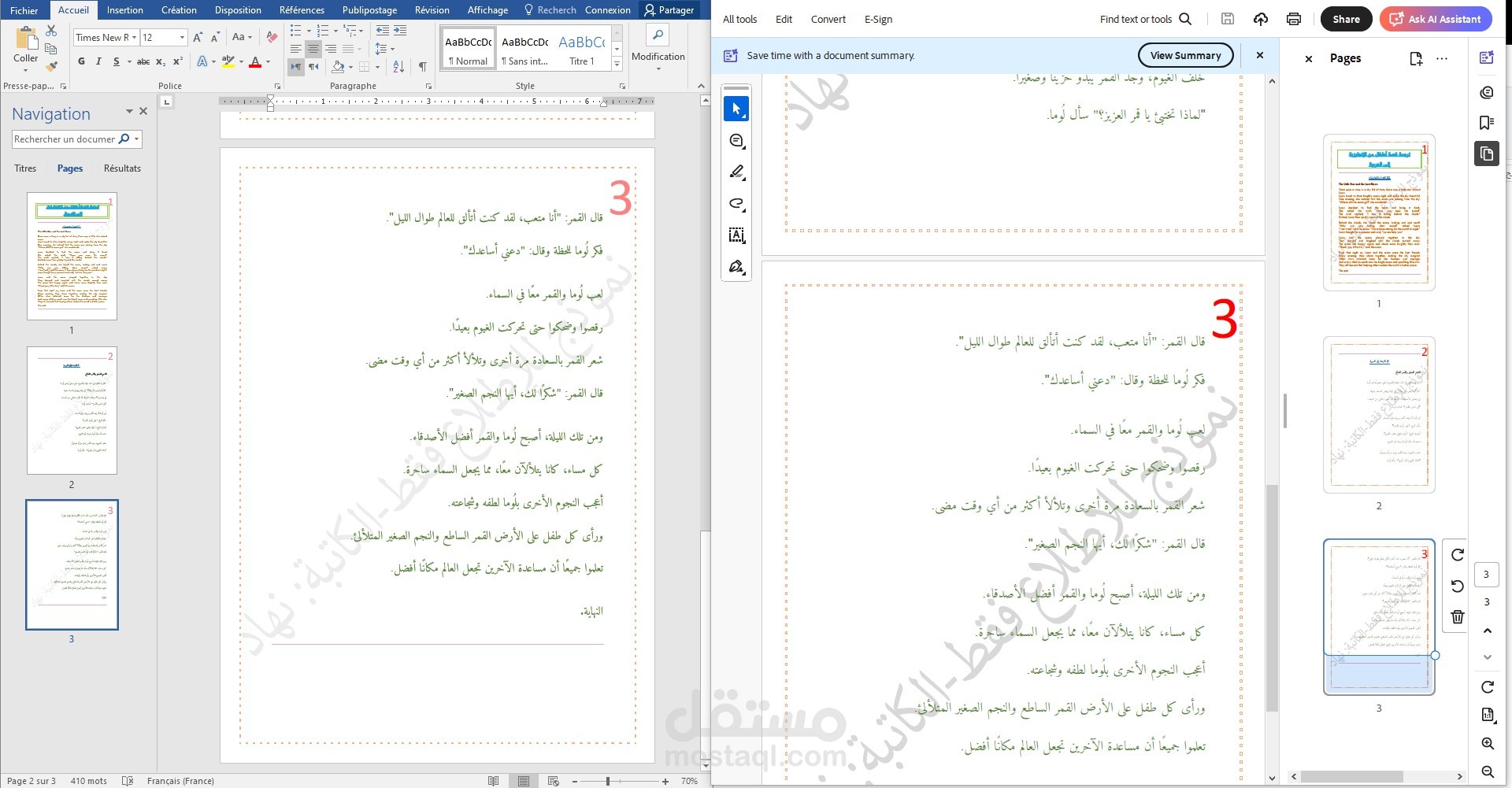Rotate page 3 thumbnail clockwise

(1458, 555)
